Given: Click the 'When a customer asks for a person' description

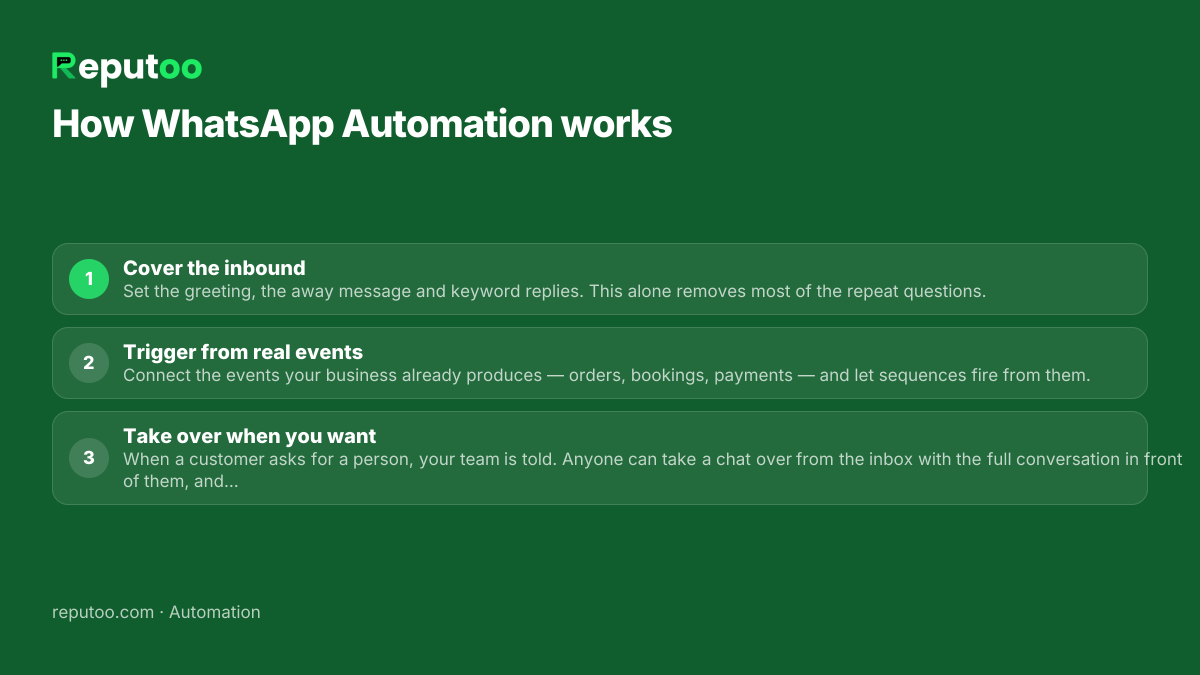Looking at the screenshot, I should pos(653,470).
